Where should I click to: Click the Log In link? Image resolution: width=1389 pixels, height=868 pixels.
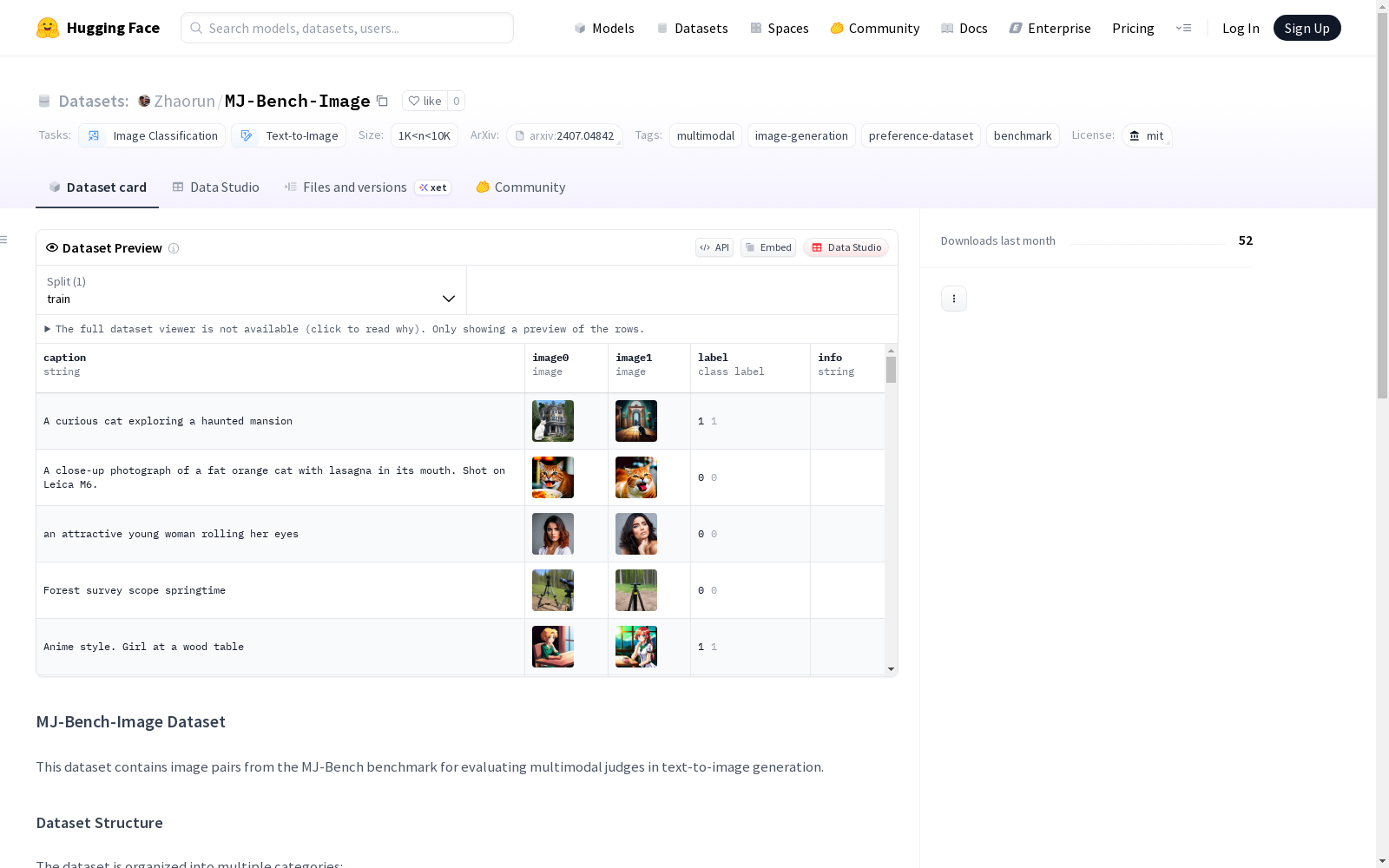coord(1241,28)
